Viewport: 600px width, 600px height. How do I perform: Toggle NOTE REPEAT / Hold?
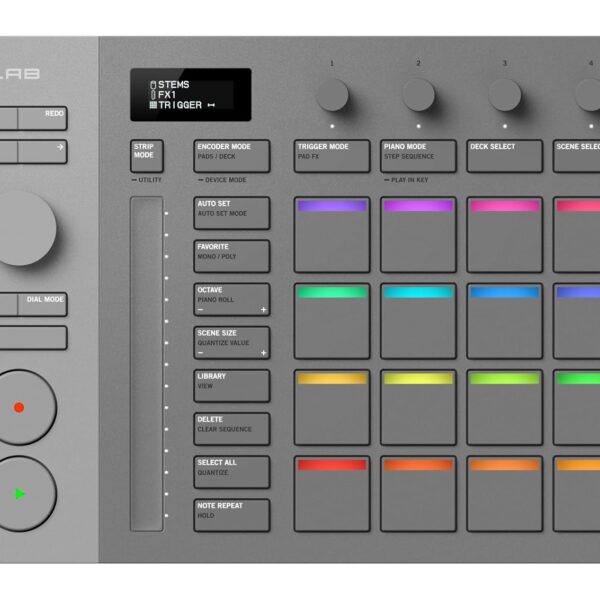tap(232, 515)
